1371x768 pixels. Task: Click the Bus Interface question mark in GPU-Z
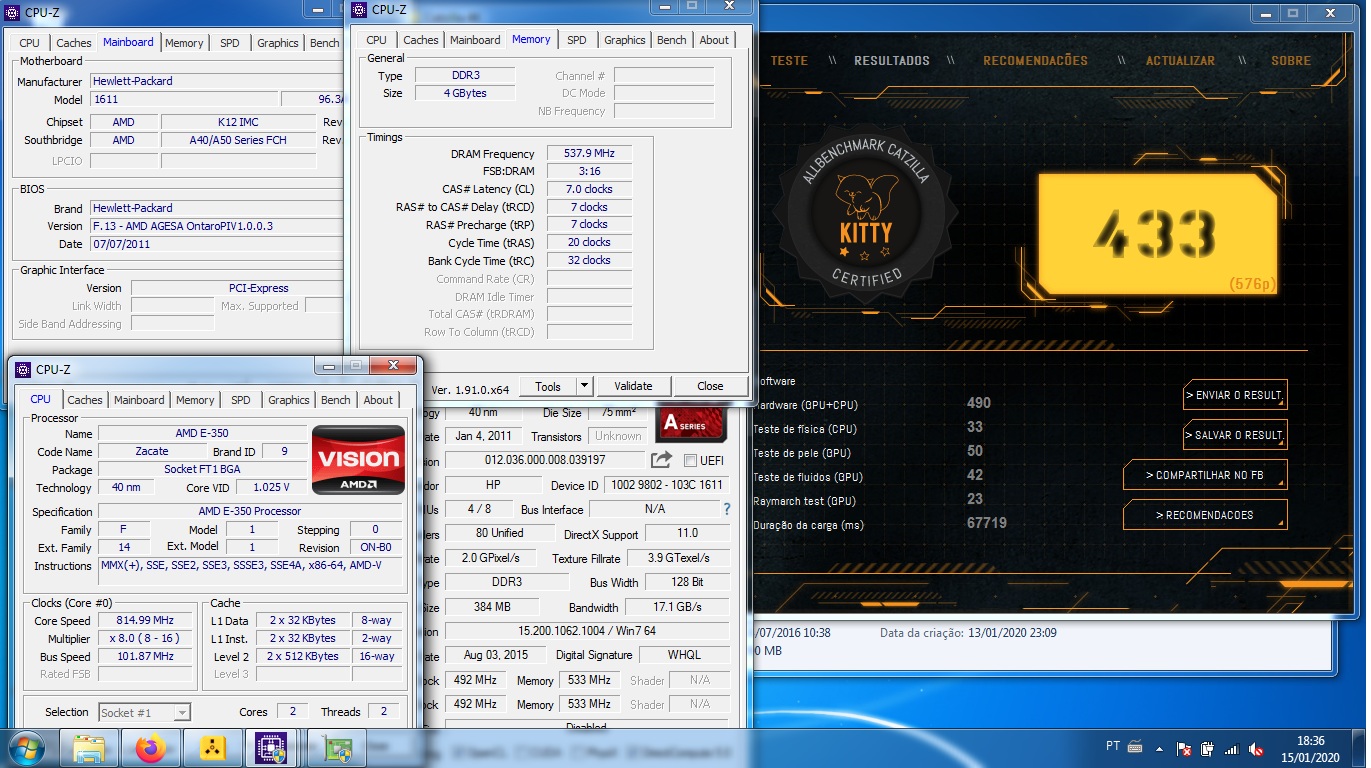[x=727, y=509]
